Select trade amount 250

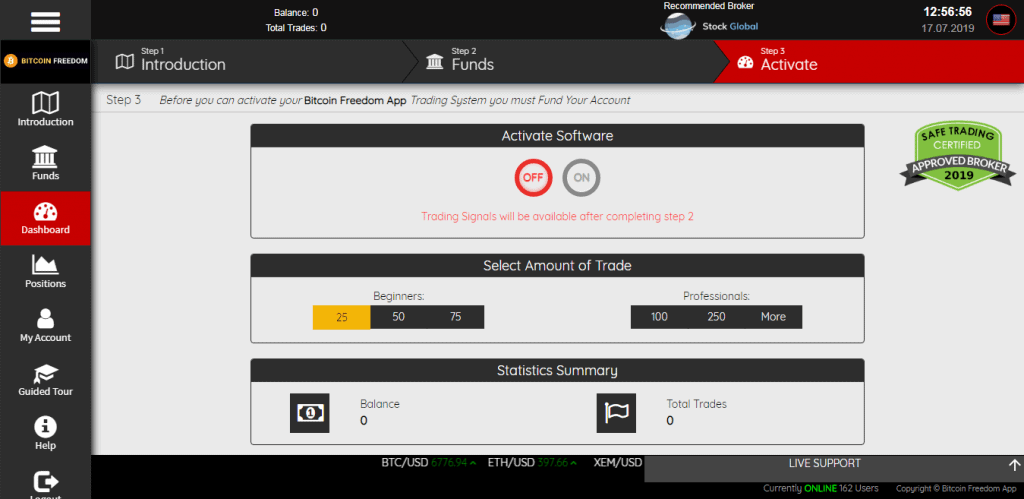click(x=716, y=317)
